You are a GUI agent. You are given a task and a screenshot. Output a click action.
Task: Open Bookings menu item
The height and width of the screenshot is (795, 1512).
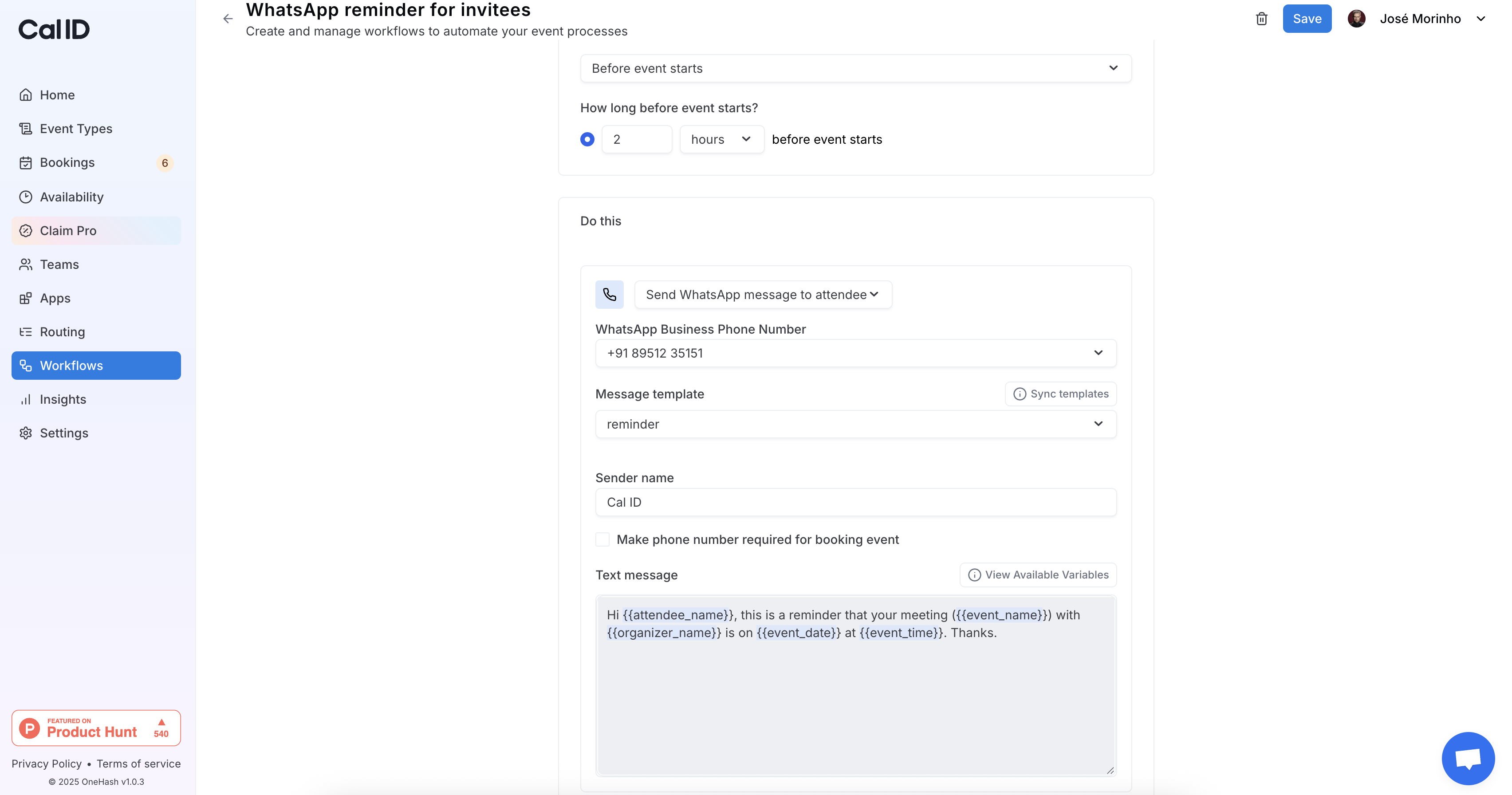coord(67,162)
